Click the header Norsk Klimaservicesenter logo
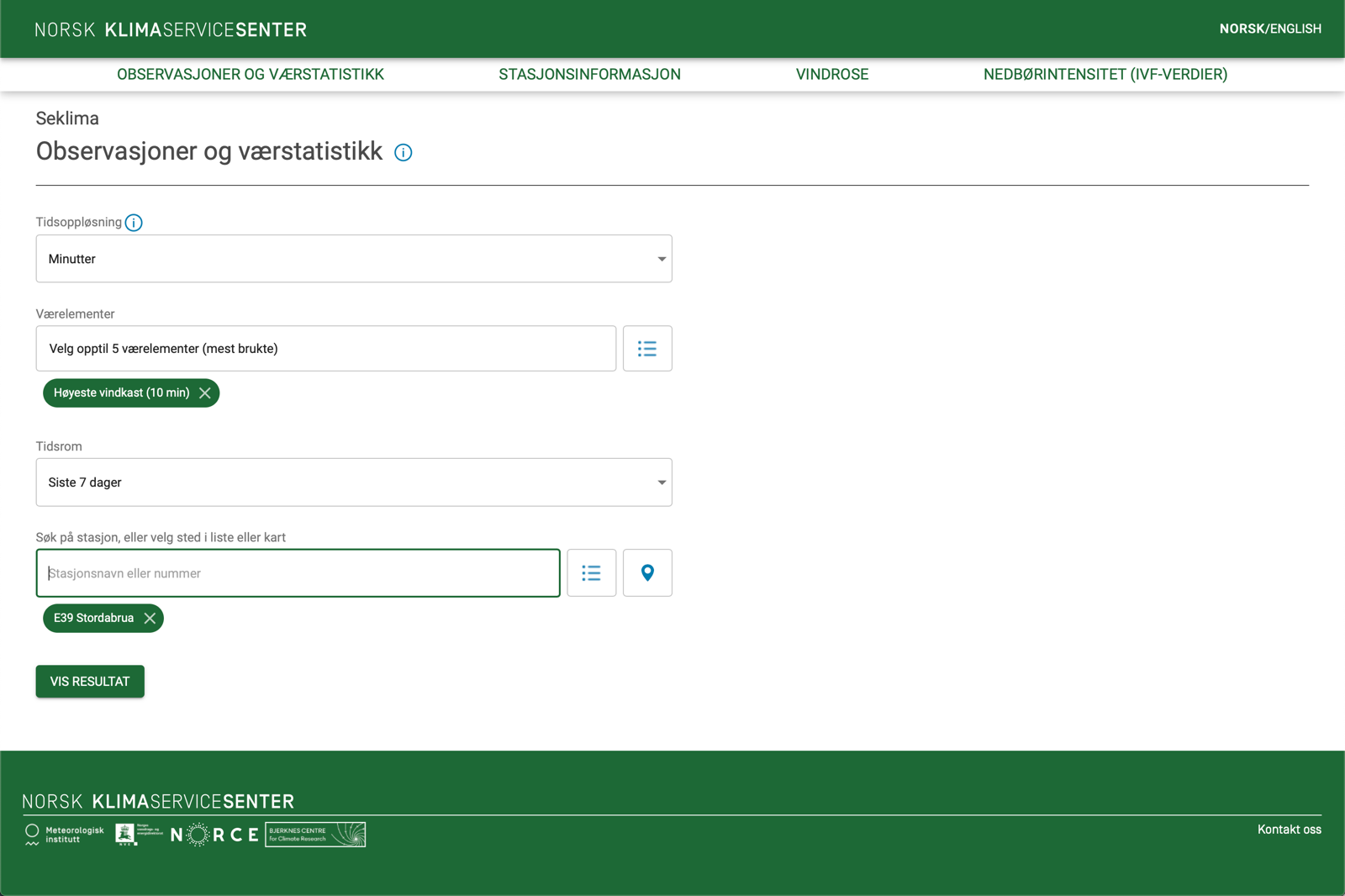This screenshot has height=896, width=1345. coord(171,30)
